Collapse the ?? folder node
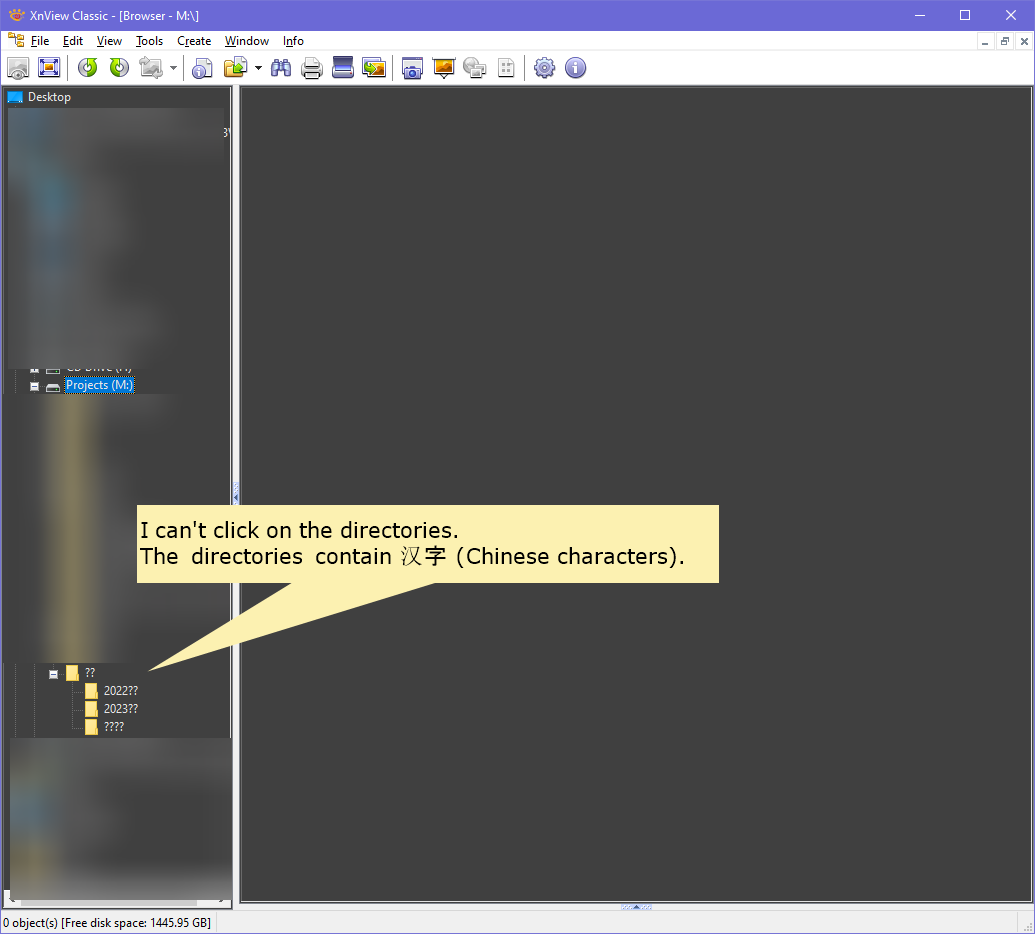1035x934 pixels. pyautogui.click(x=53, y=674)
